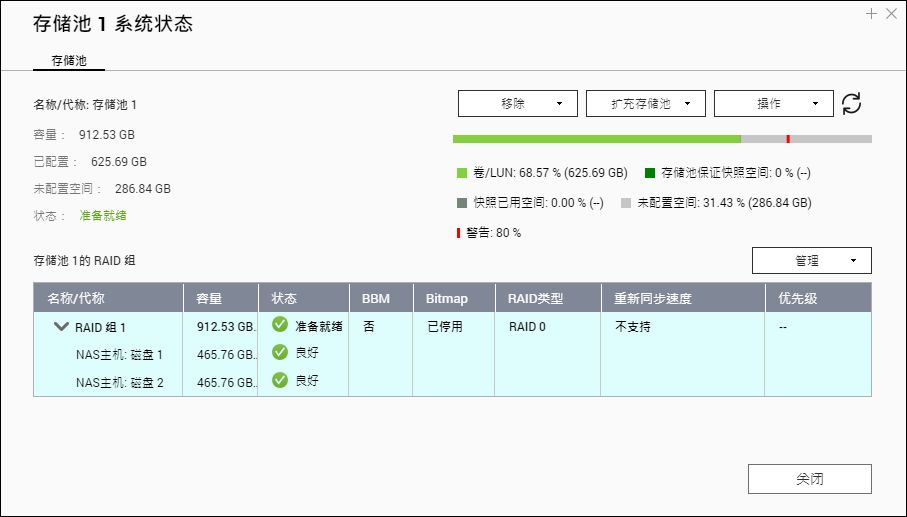Click the gray 快照已用空间 legend square
Viewport: 907px width, 517px height.
point(462,203)
